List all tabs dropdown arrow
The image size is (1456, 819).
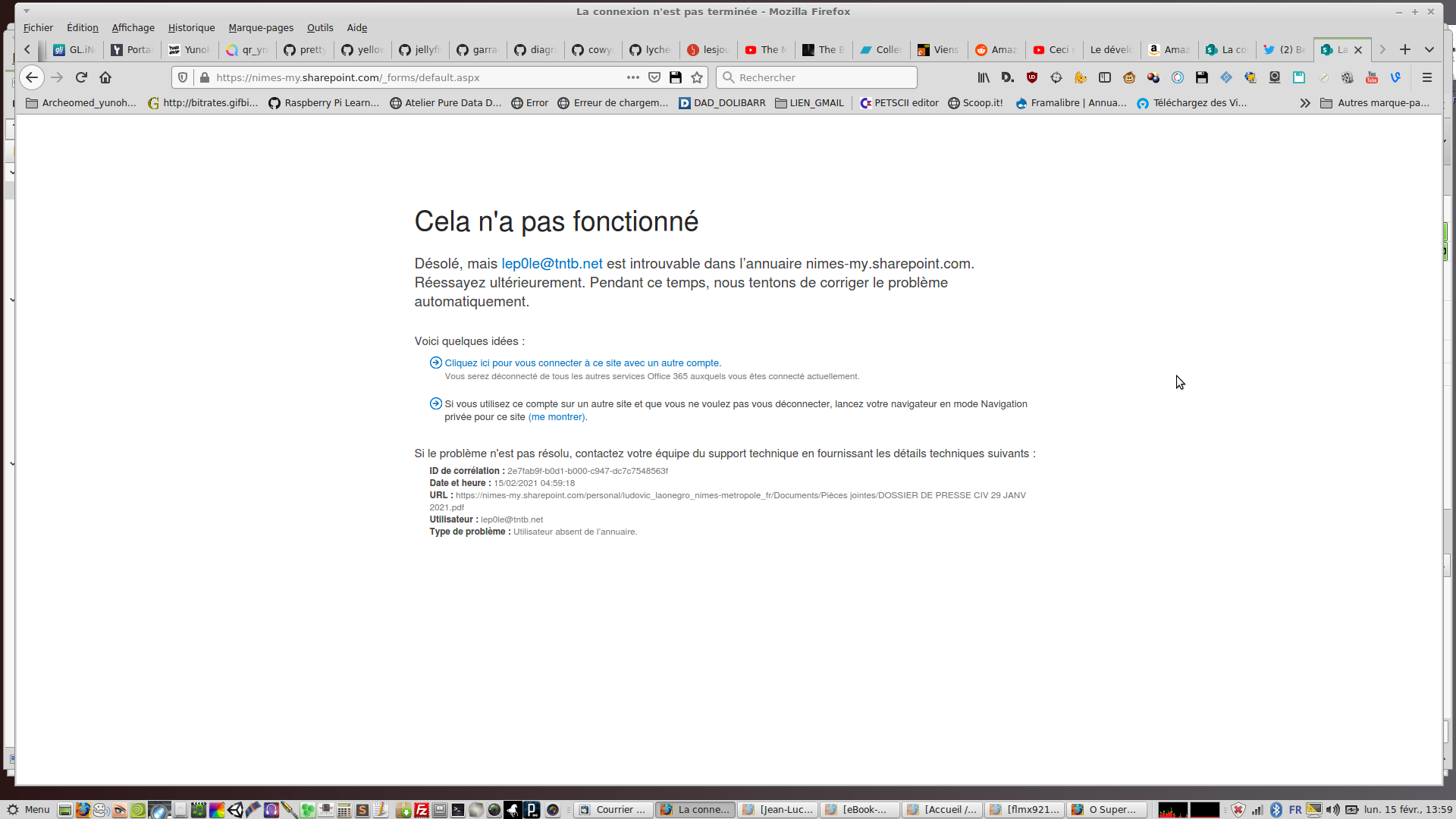click(x=1429, y=49)
